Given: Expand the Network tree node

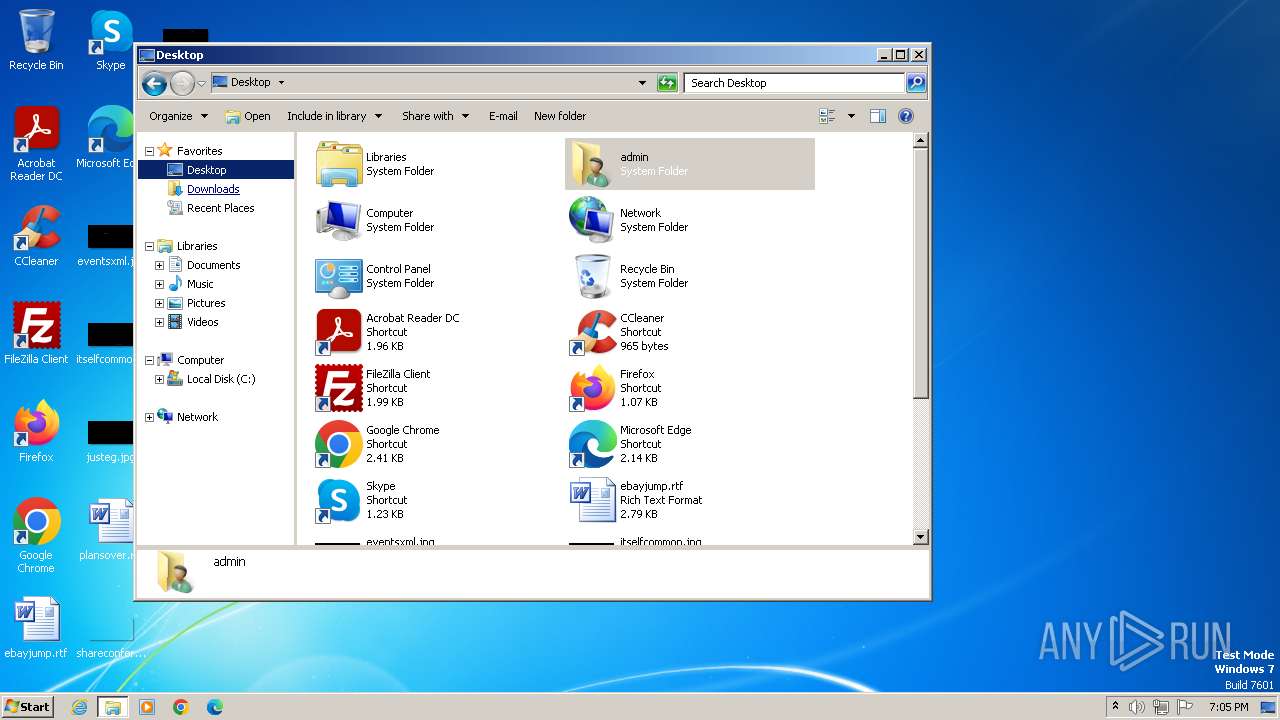Looking at the screenshot, I should [x=149, y=417].
